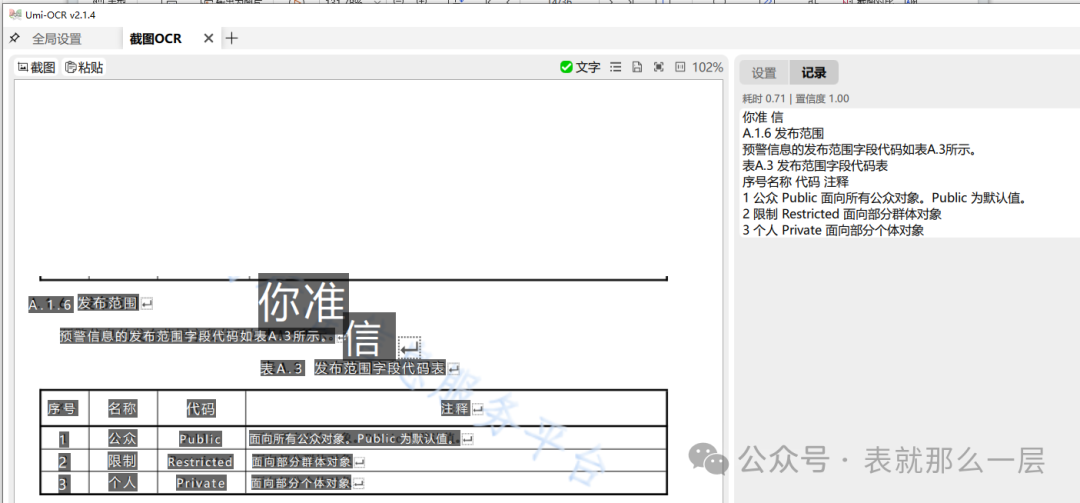Click the actual-size 1:1 icon
Screen dimensions: 1080x503
(x=680, y=67)
